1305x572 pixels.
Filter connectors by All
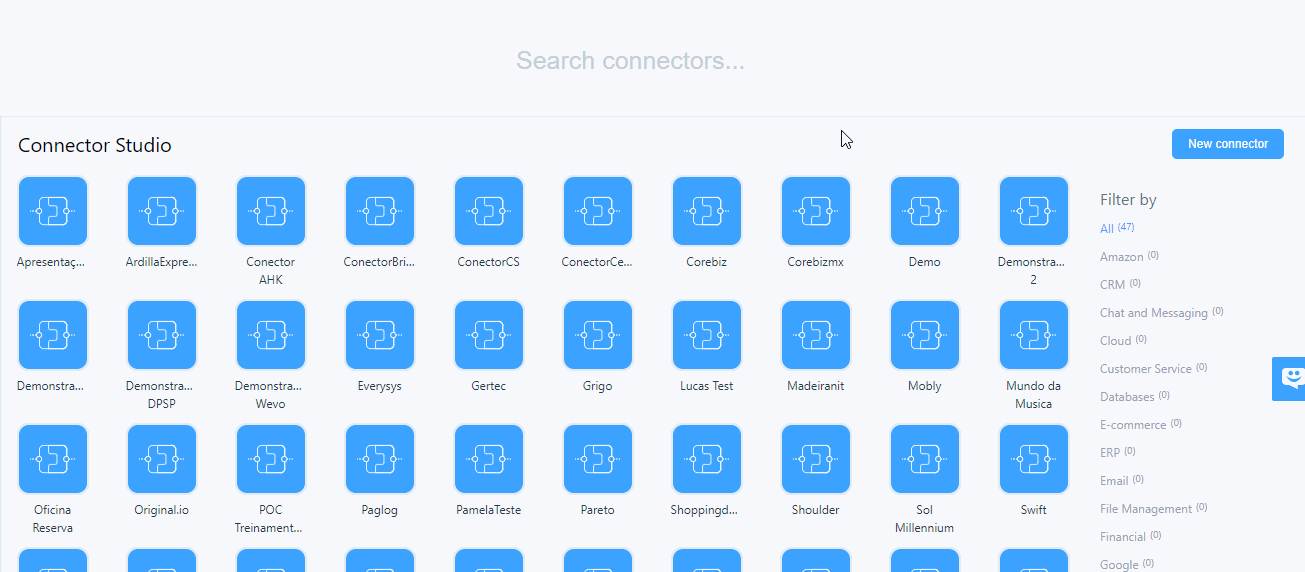coord(1107,229)
